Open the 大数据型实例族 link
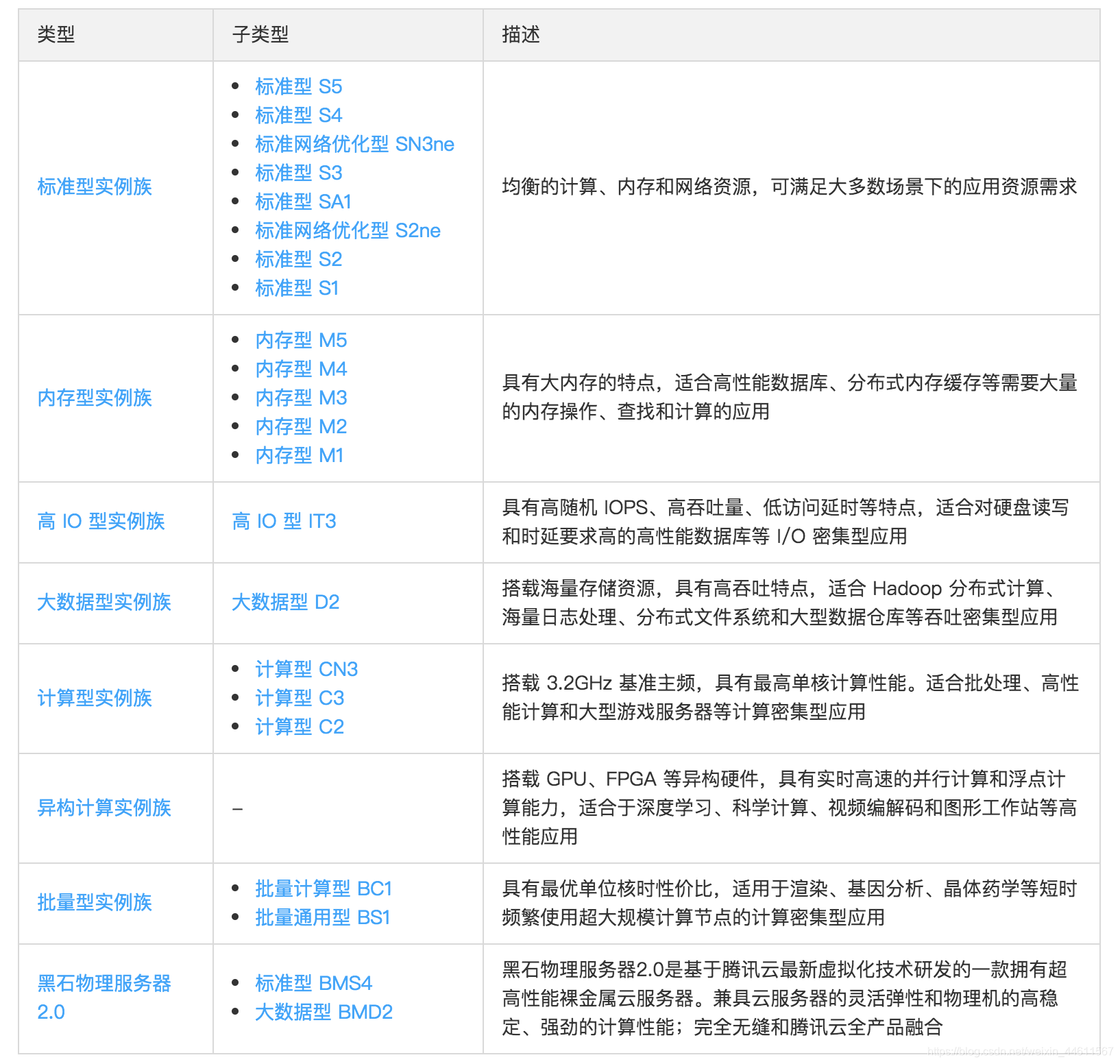Image resolution: width=1120 pixels, height=1064 pixels. (104, 602)
